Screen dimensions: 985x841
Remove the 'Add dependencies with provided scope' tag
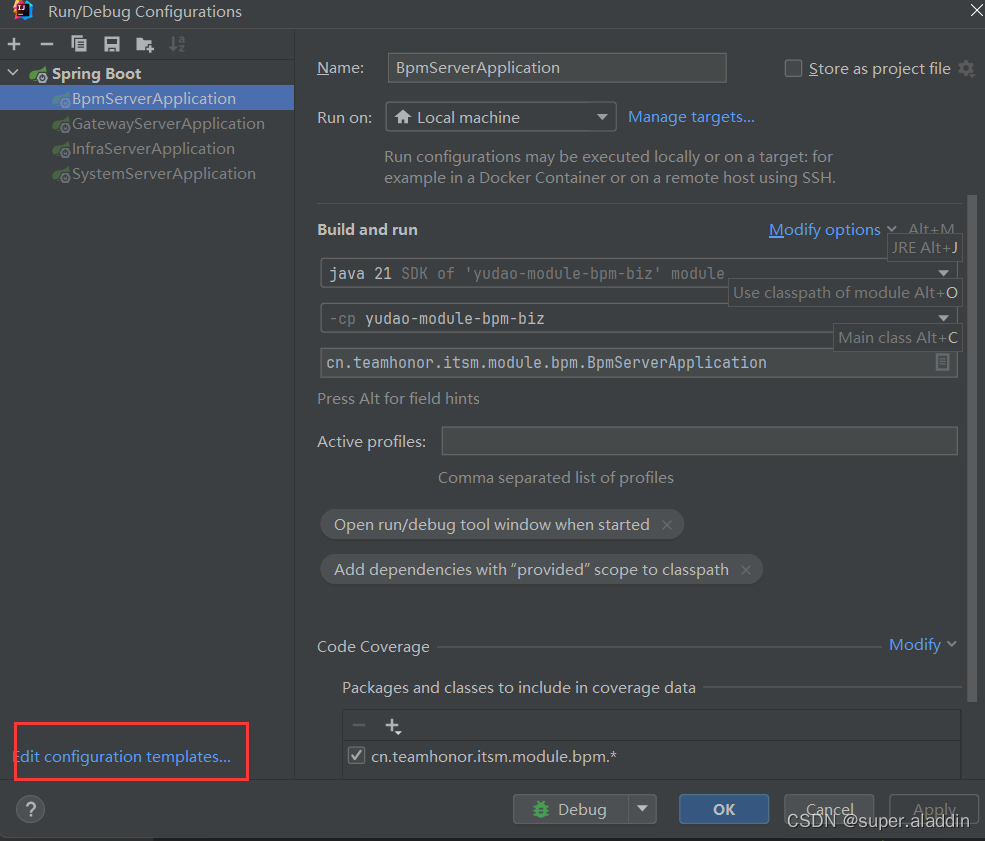point(746,570)
